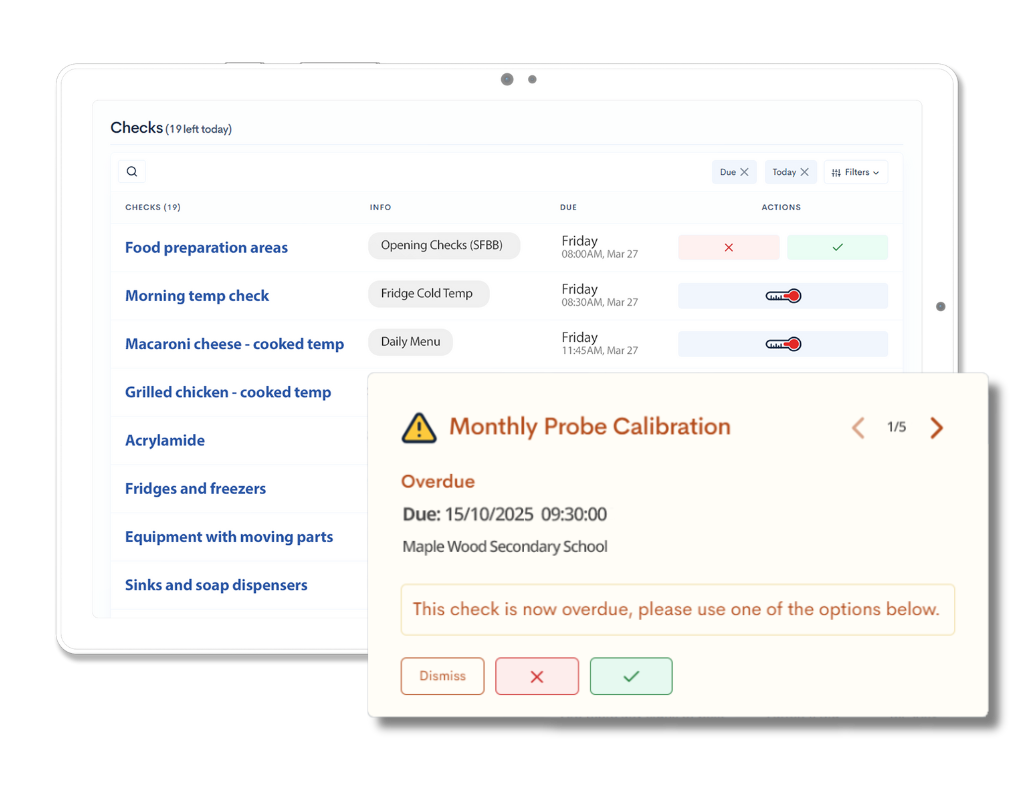Mark Food preparation areas as passed
Image resolution: width=1024 pixels, height=800 pixels.
837,248
